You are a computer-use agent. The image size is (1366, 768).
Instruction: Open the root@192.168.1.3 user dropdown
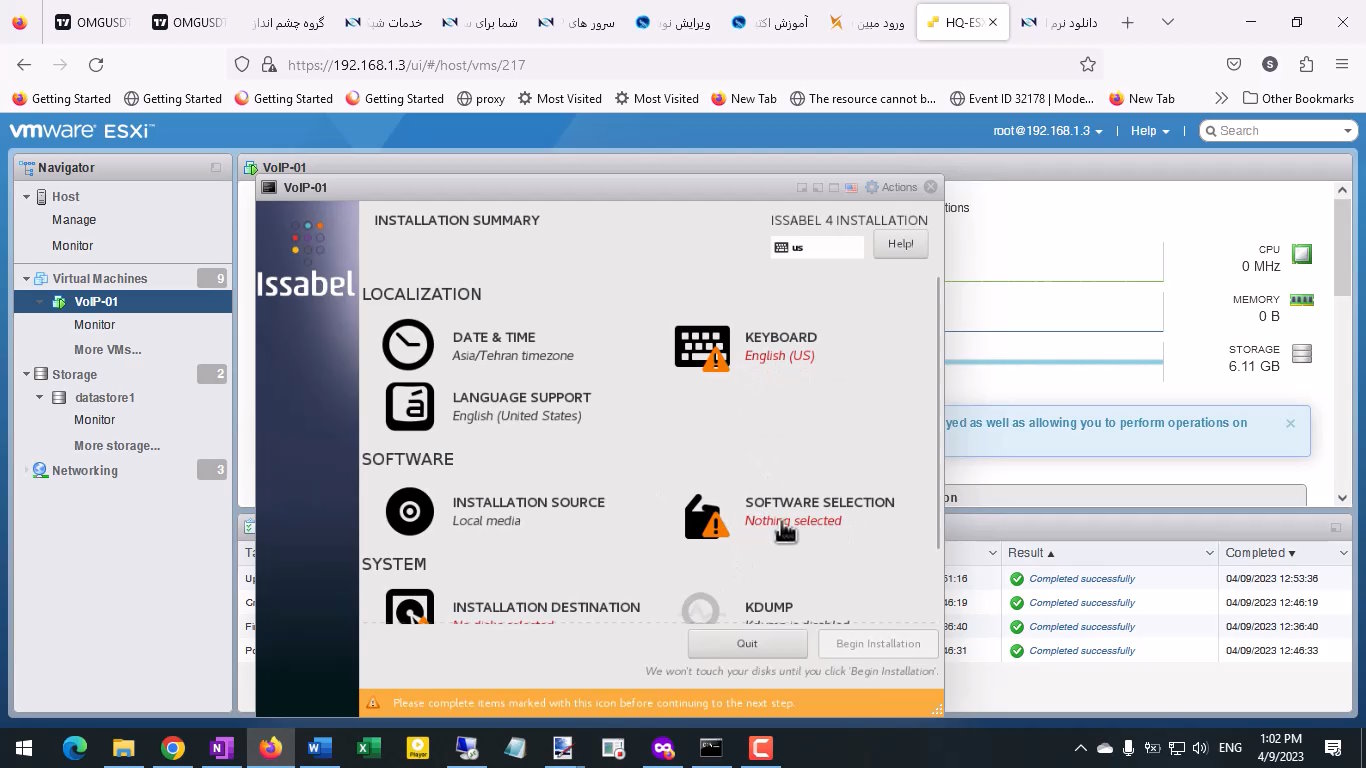click(x=1048, y=131)
